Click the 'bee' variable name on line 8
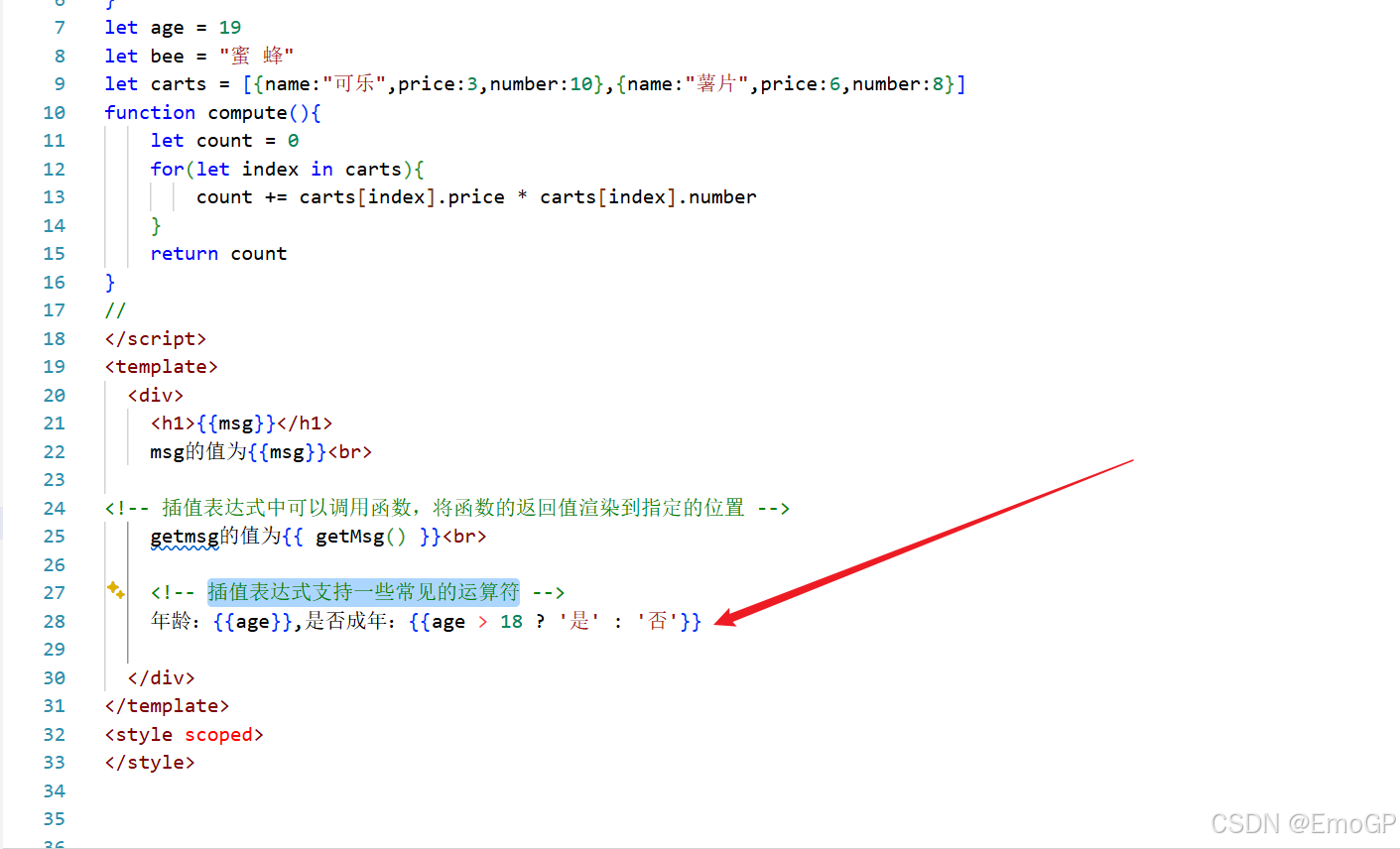Image resolution: width=1400 pixels, height=849 pixels. tap(168, 57)
